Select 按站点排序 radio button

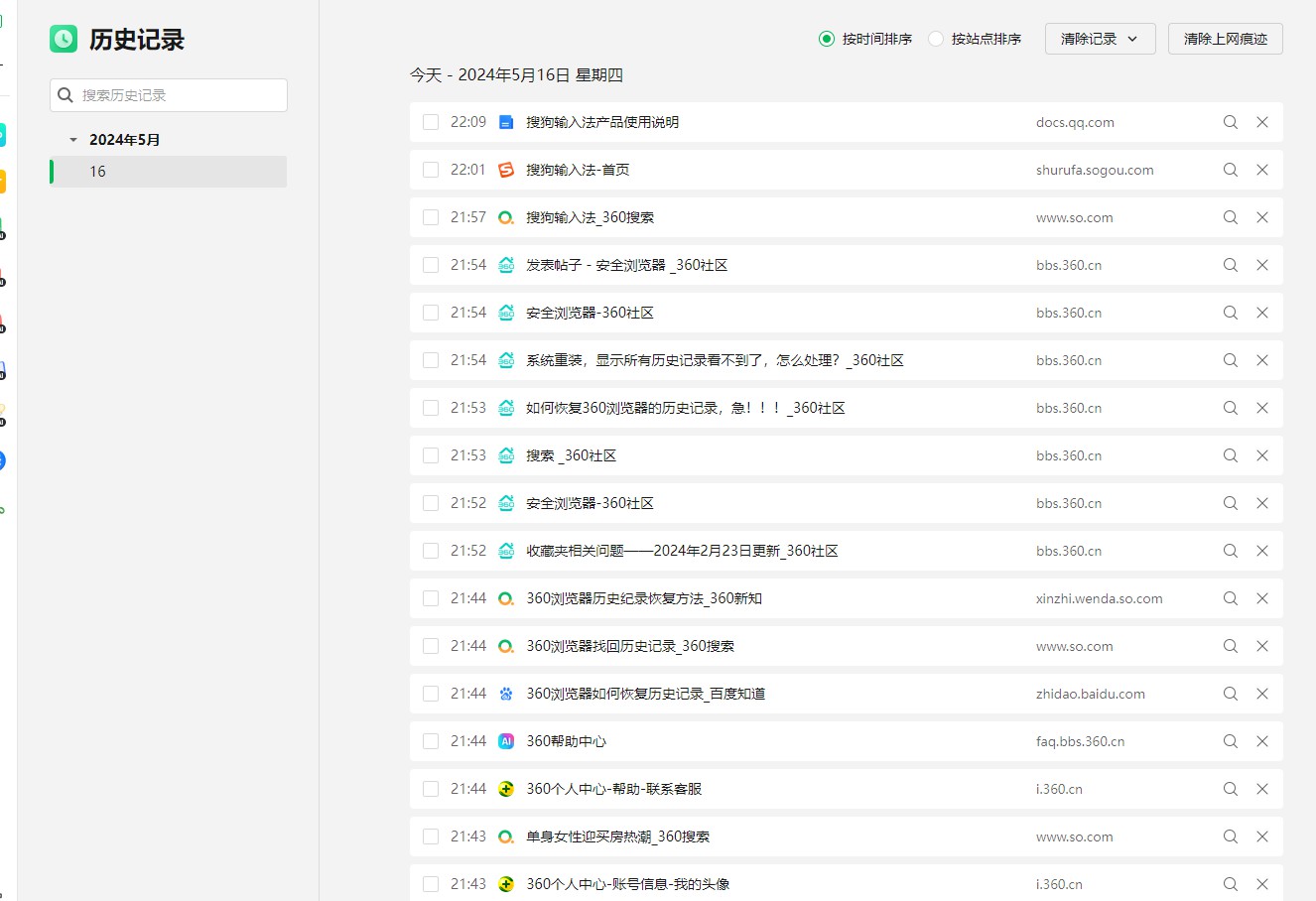[x=935, y=39]
